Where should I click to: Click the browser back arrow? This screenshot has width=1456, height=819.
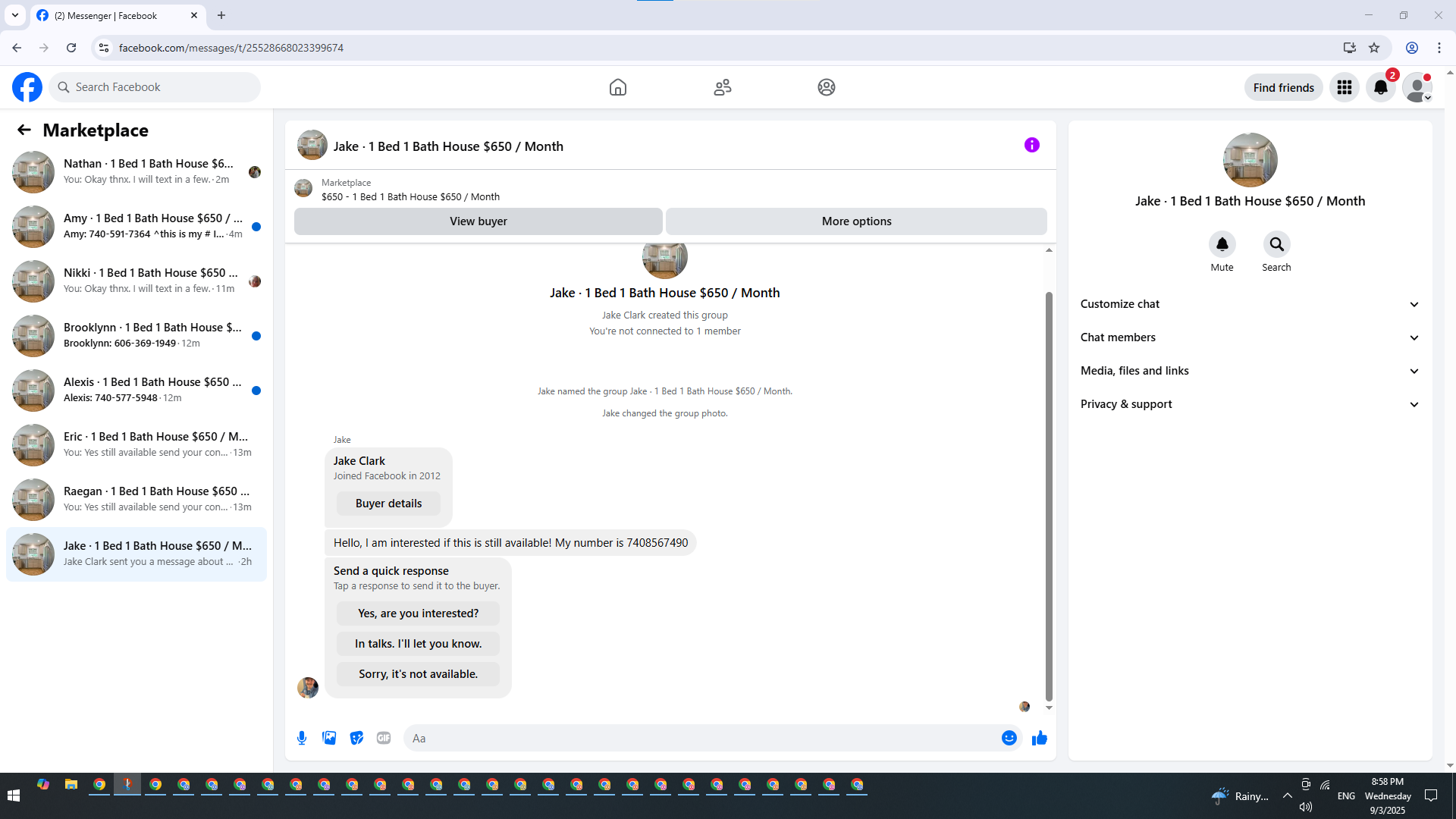click(17, 48)
